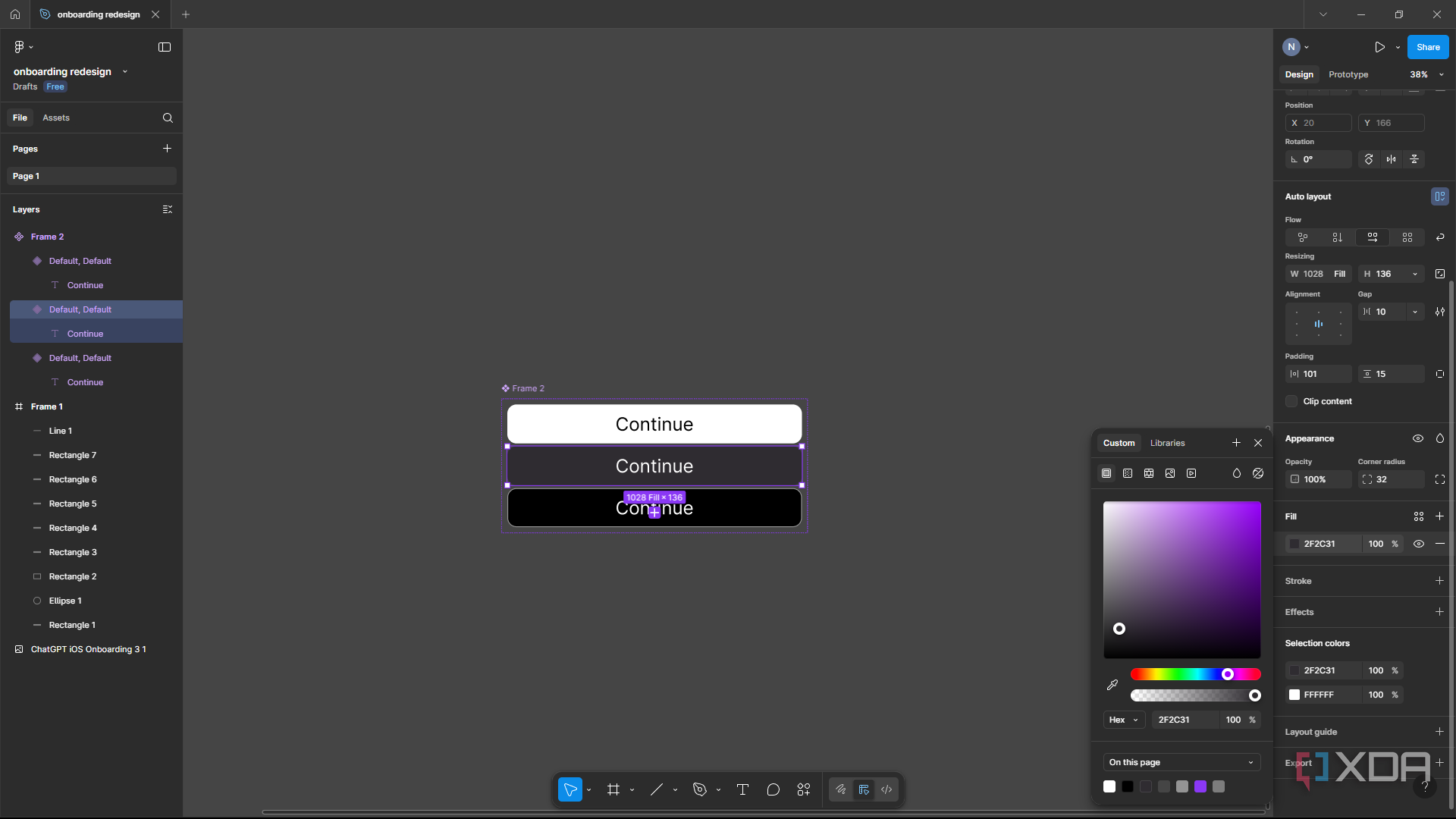The width and height of the screenshot is (1456, 819).
Task: Add a stroke with the plus icon
Action: [1439, 581]
